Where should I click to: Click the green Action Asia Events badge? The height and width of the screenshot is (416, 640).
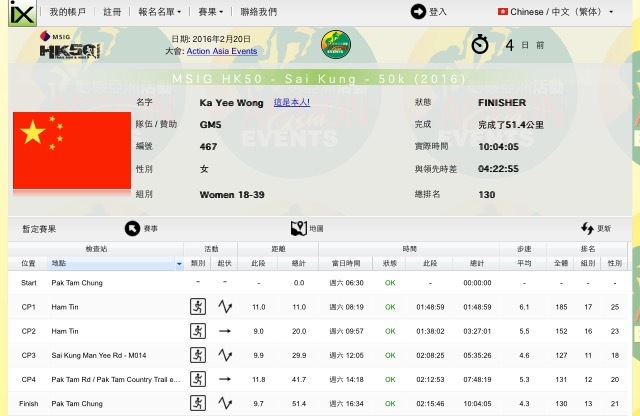coord(336,46)
